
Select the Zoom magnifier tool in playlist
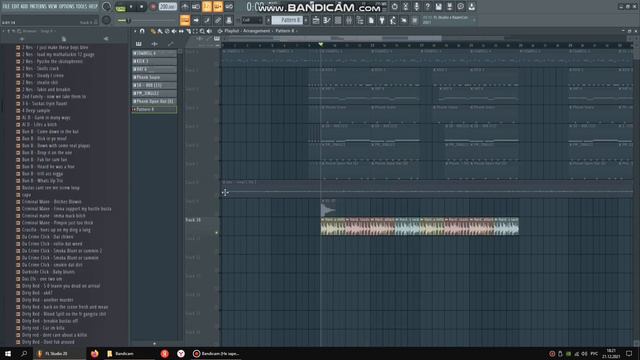(202, 31)
